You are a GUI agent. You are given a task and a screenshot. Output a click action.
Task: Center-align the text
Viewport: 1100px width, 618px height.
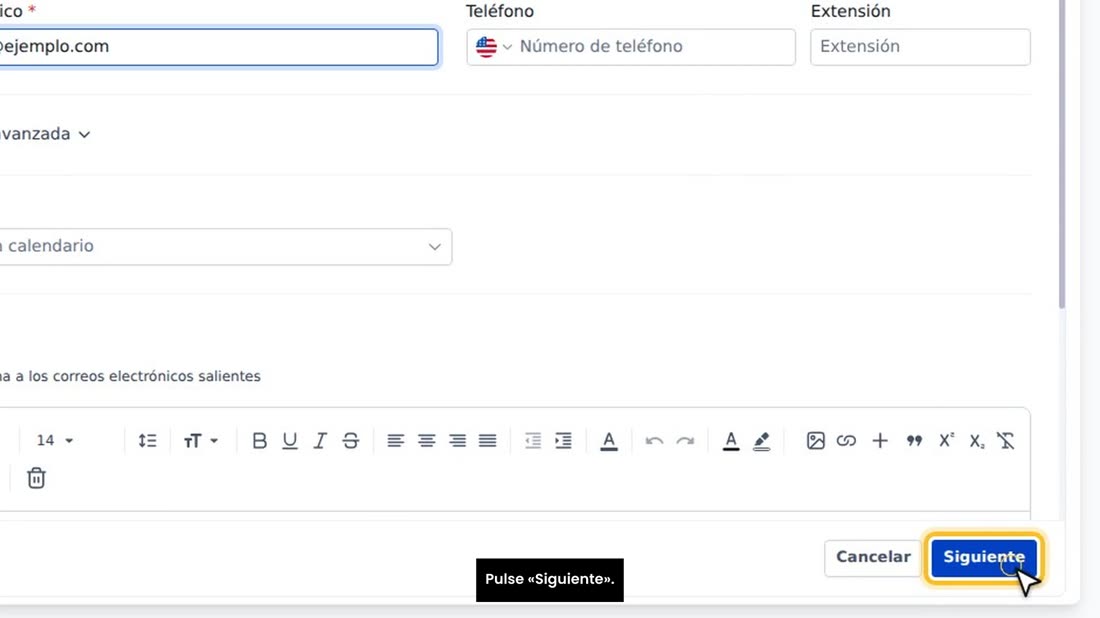click(427, 441)
